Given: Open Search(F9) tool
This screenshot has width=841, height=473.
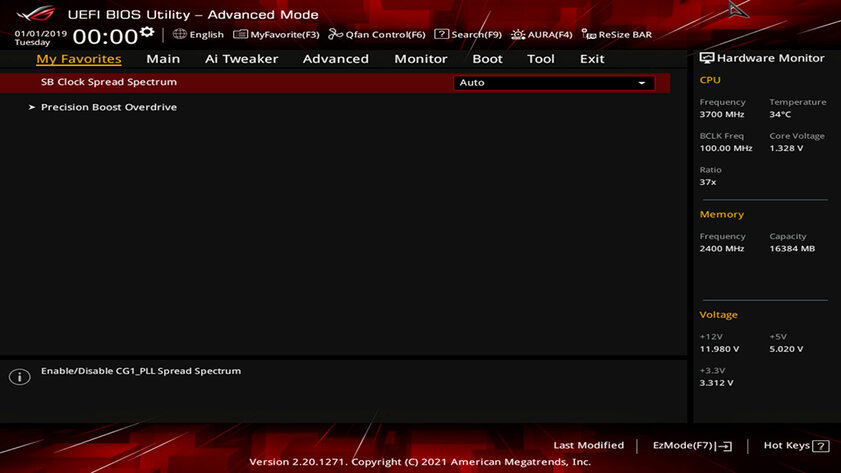Looking at the screenshot, I should click(x=468, y=34).
